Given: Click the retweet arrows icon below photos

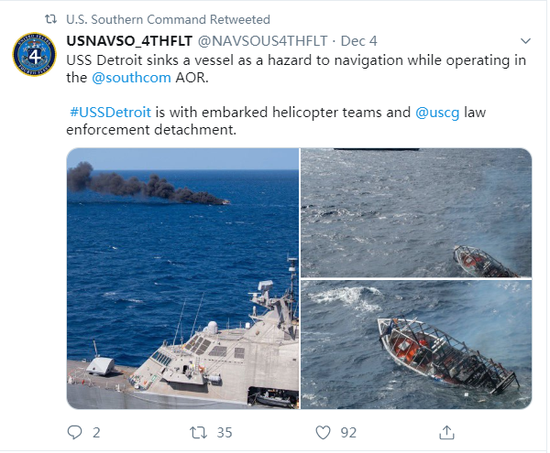Looking at the screenshot, I should (x=199, y=432).
